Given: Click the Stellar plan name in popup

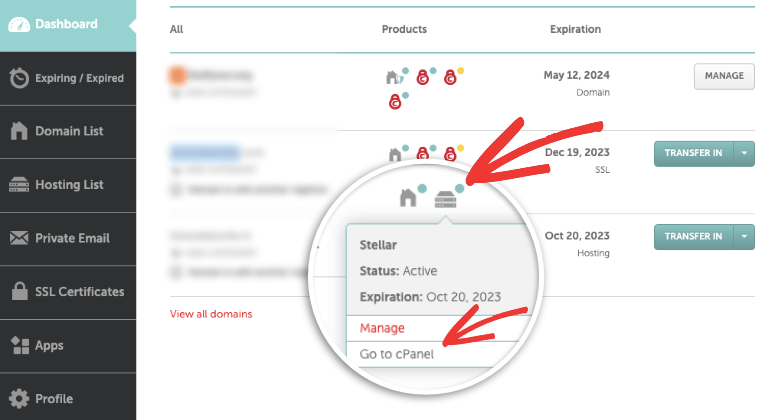Looking at the screenshot, I should pos(378,245).
